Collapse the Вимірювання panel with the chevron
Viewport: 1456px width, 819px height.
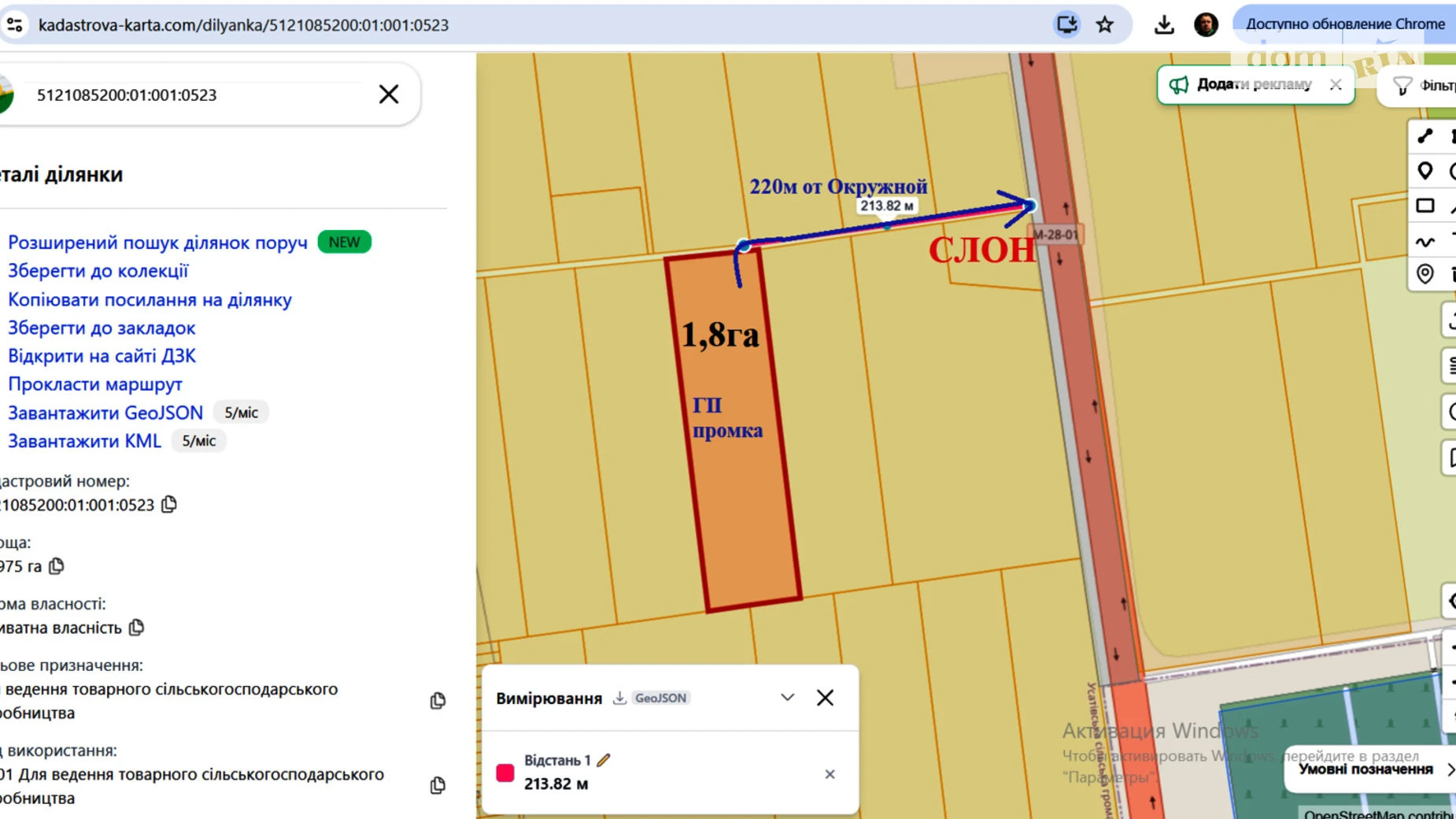click(x=787, y=698)
